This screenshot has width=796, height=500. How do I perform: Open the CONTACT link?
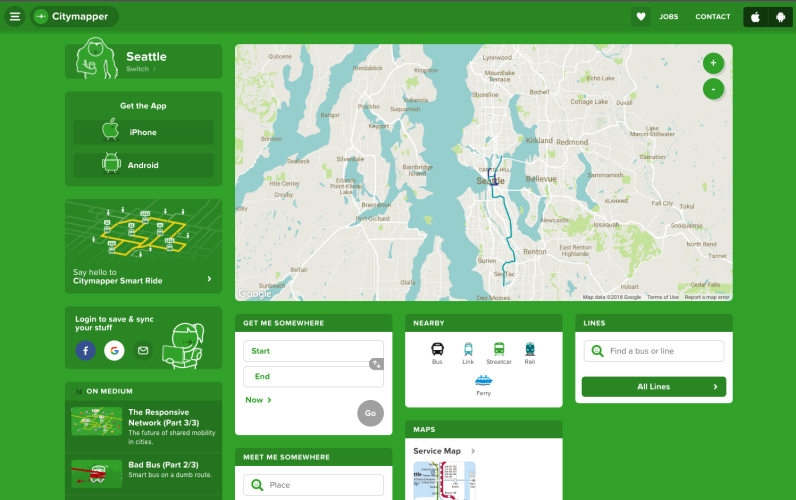click(713, 17)
